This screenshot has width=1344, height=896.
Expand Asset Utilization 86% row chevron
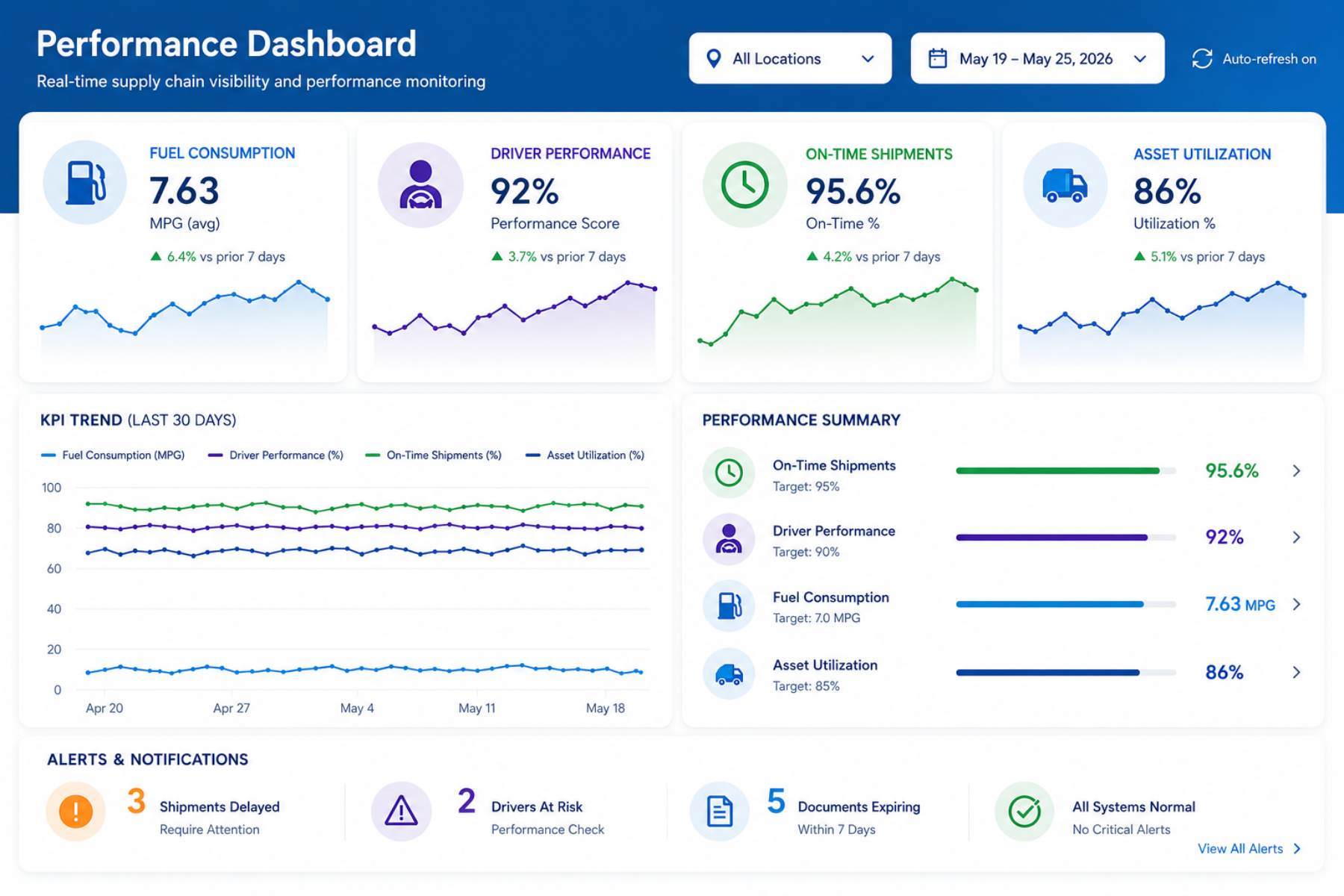pos(1297,672)
